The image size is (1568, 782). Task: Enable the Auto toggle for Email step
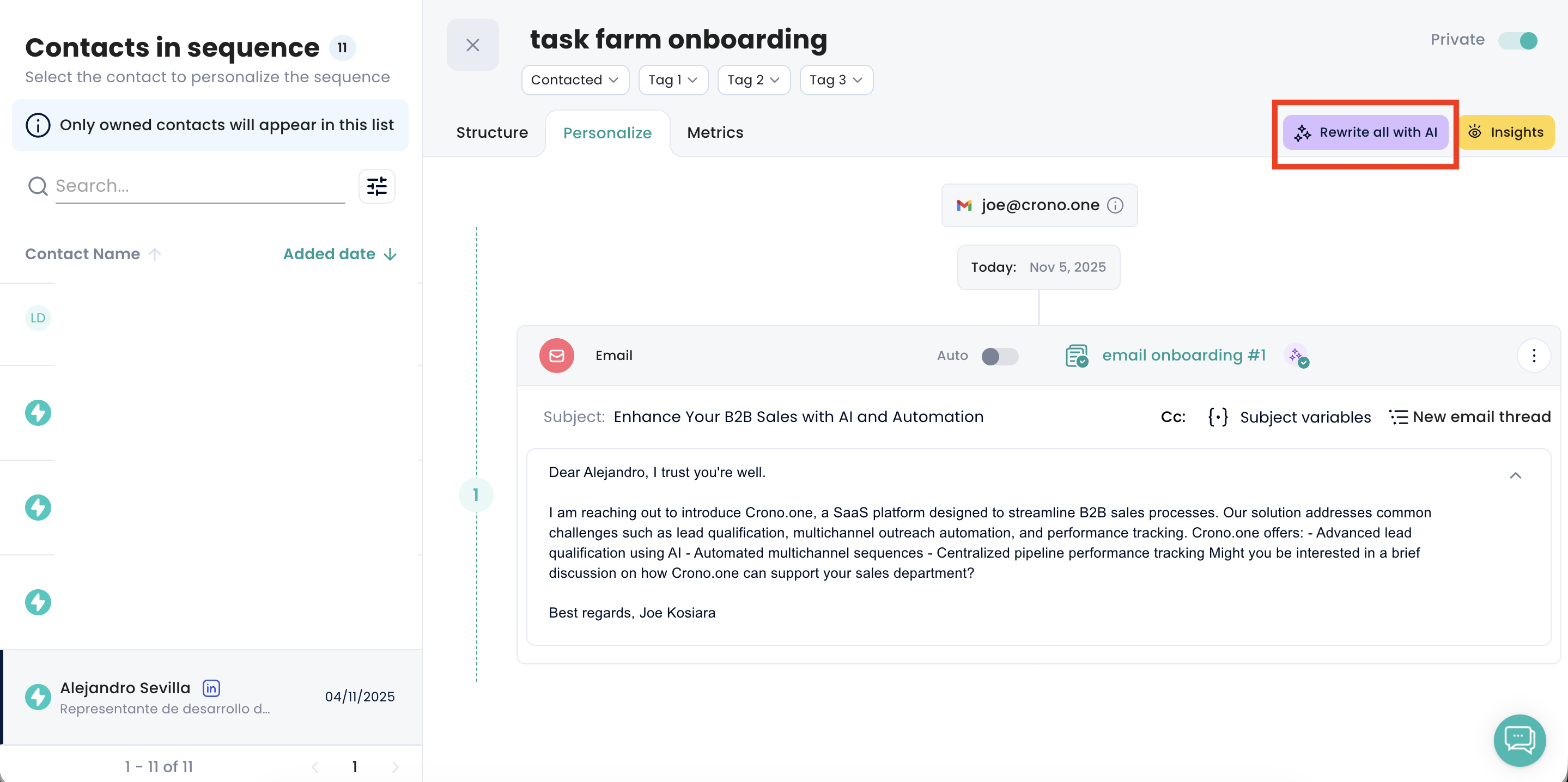tap(1000, 356)
